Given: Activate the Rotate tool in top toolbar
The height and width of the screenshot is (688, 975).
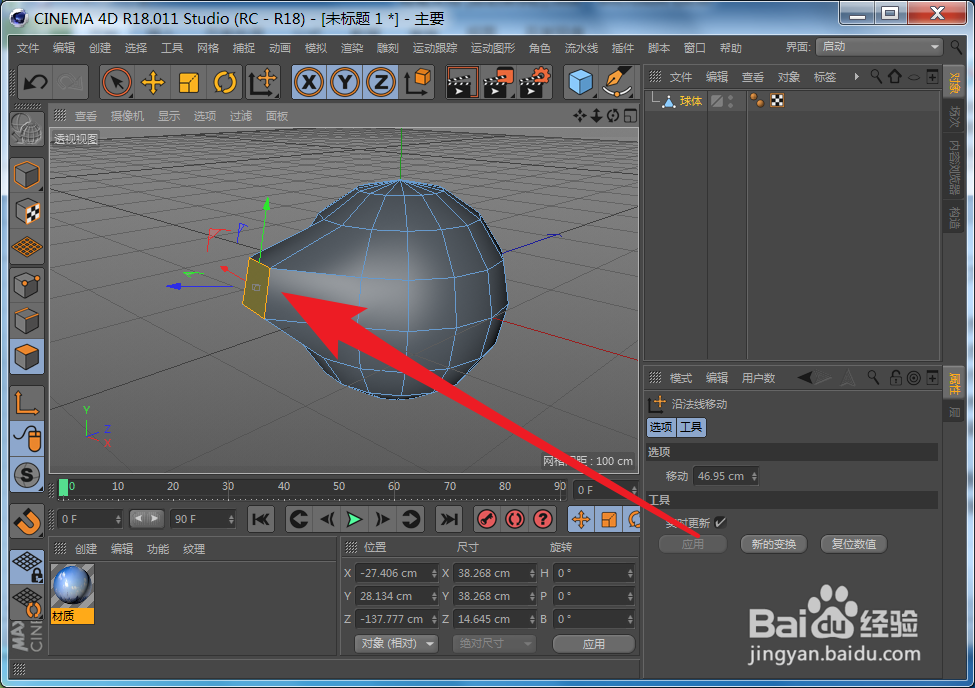Looking at the screenshot, I should [x=224, y=82].
